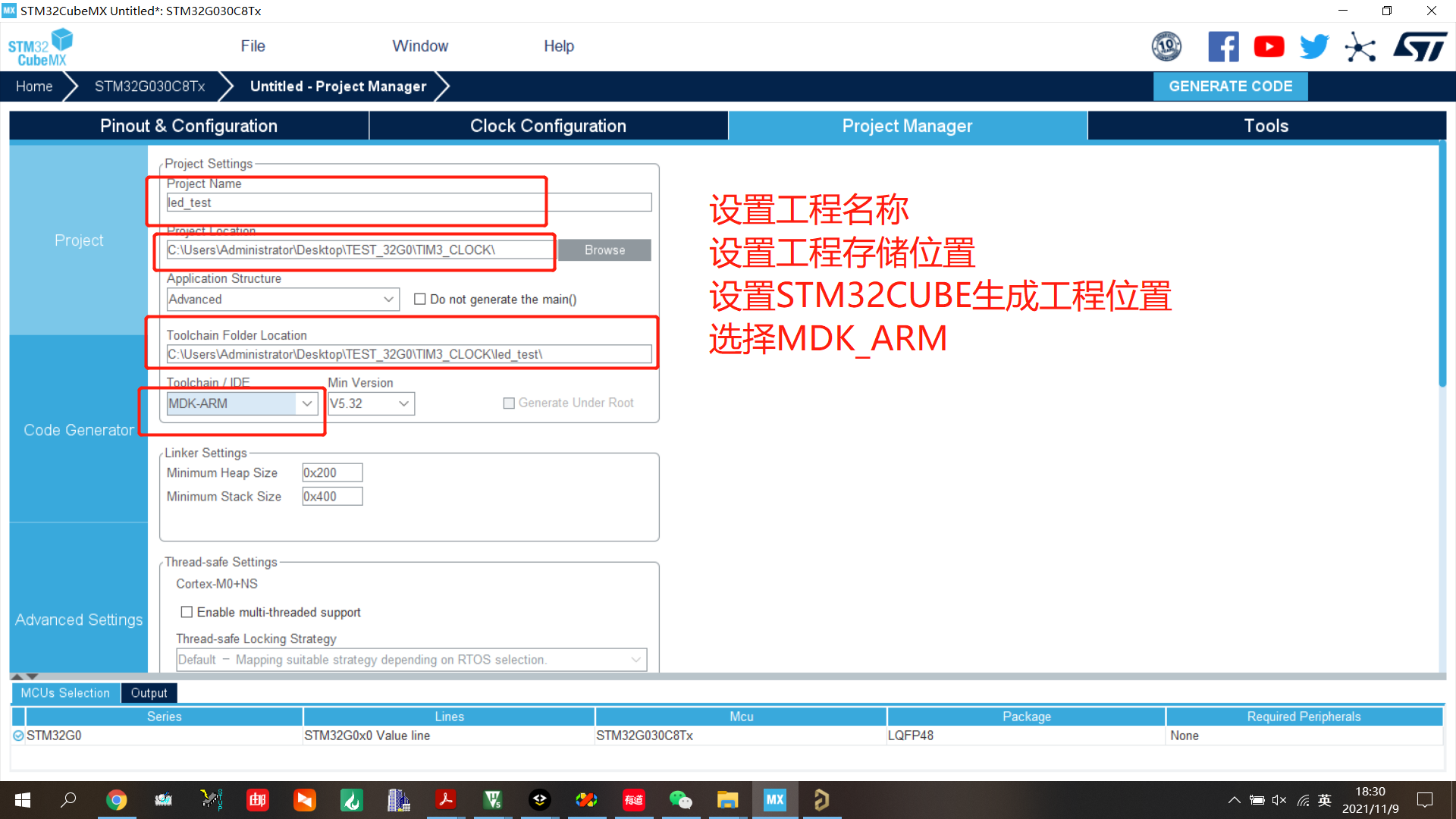1456x819 pixels.
Task: Open the YouTube channel icon
Action: tap(1269, 46)
